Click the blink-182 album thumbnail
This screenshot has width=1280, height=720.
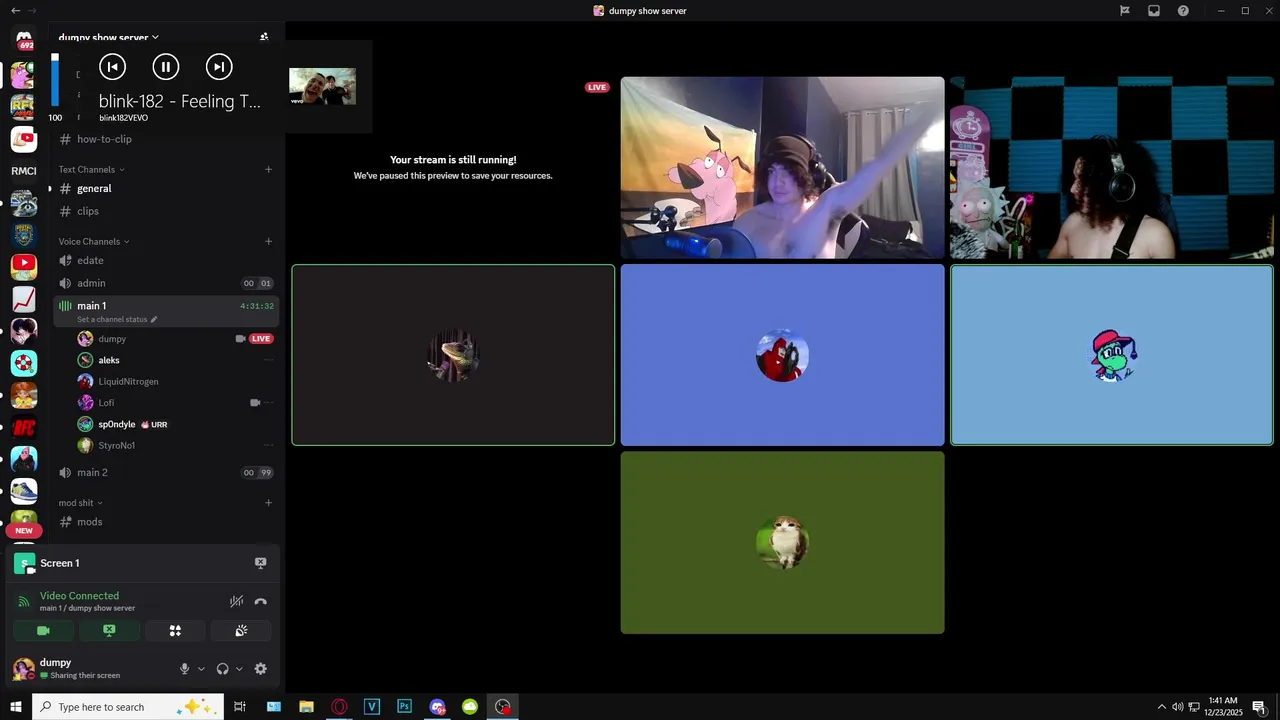322,86
